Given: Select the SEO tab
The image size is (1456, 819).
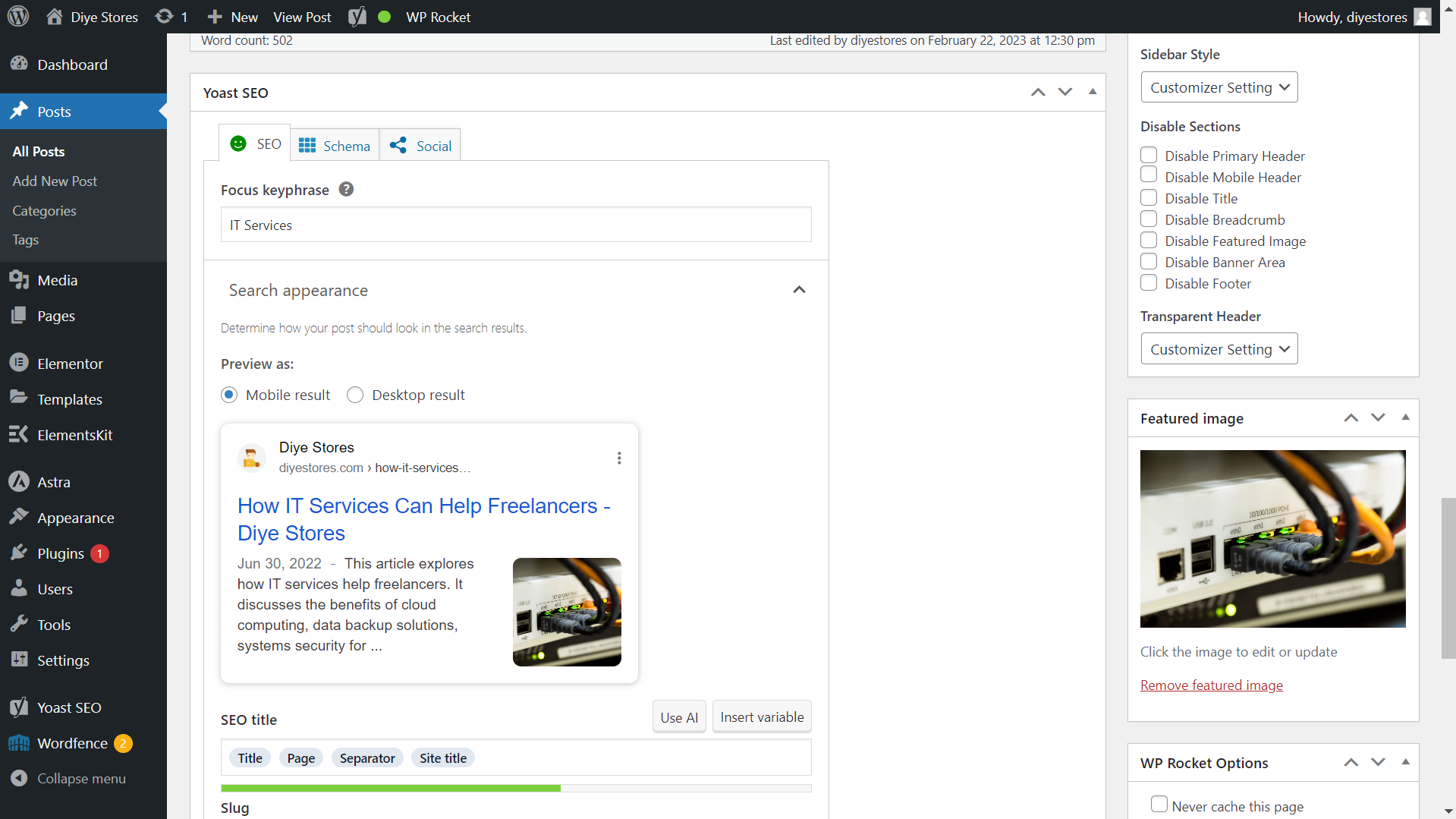Looking at the screenshot, I should [x=255, y=143].
